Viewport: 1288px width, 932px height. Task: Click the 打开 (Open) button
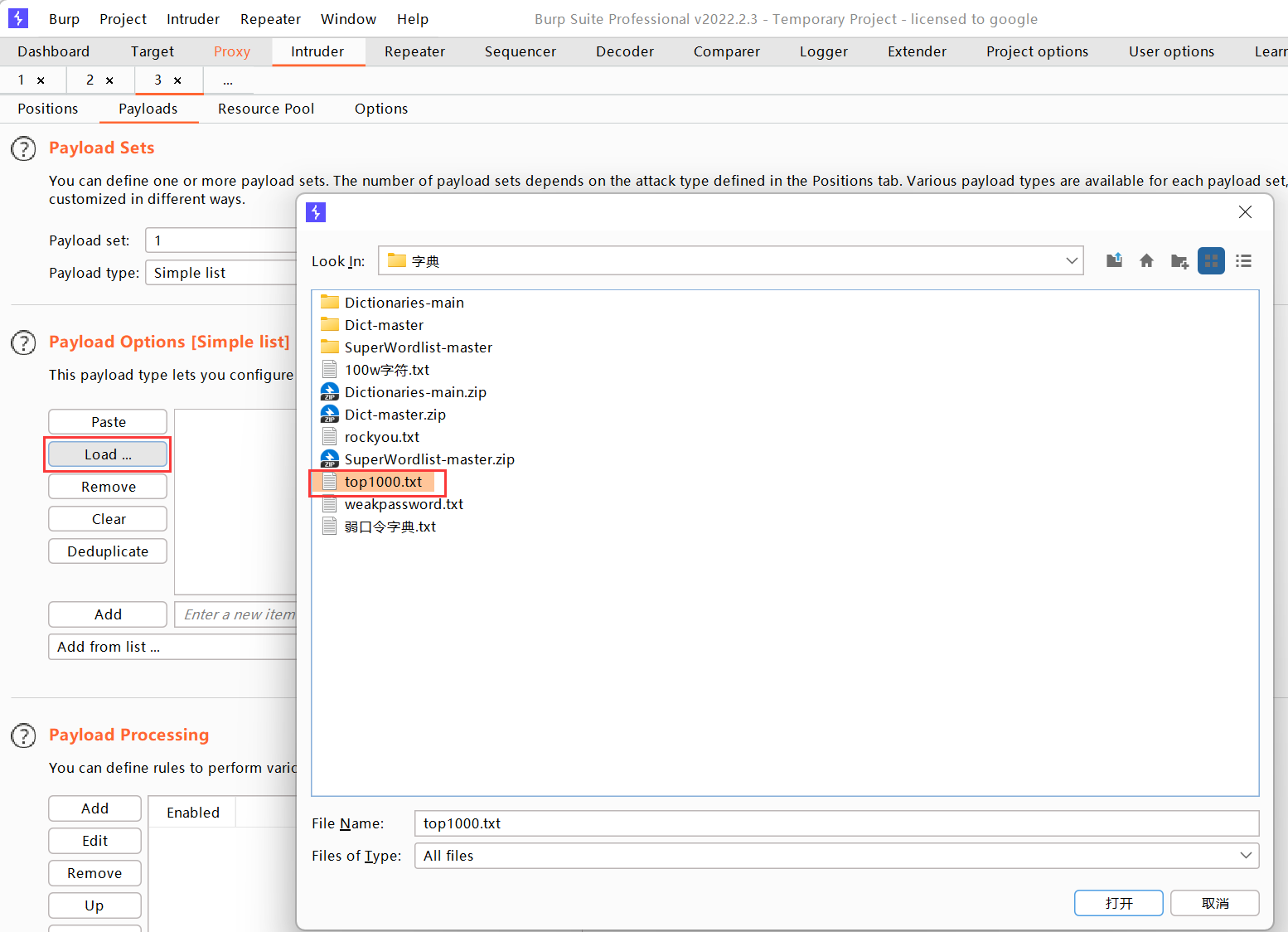pos(1119,903)
